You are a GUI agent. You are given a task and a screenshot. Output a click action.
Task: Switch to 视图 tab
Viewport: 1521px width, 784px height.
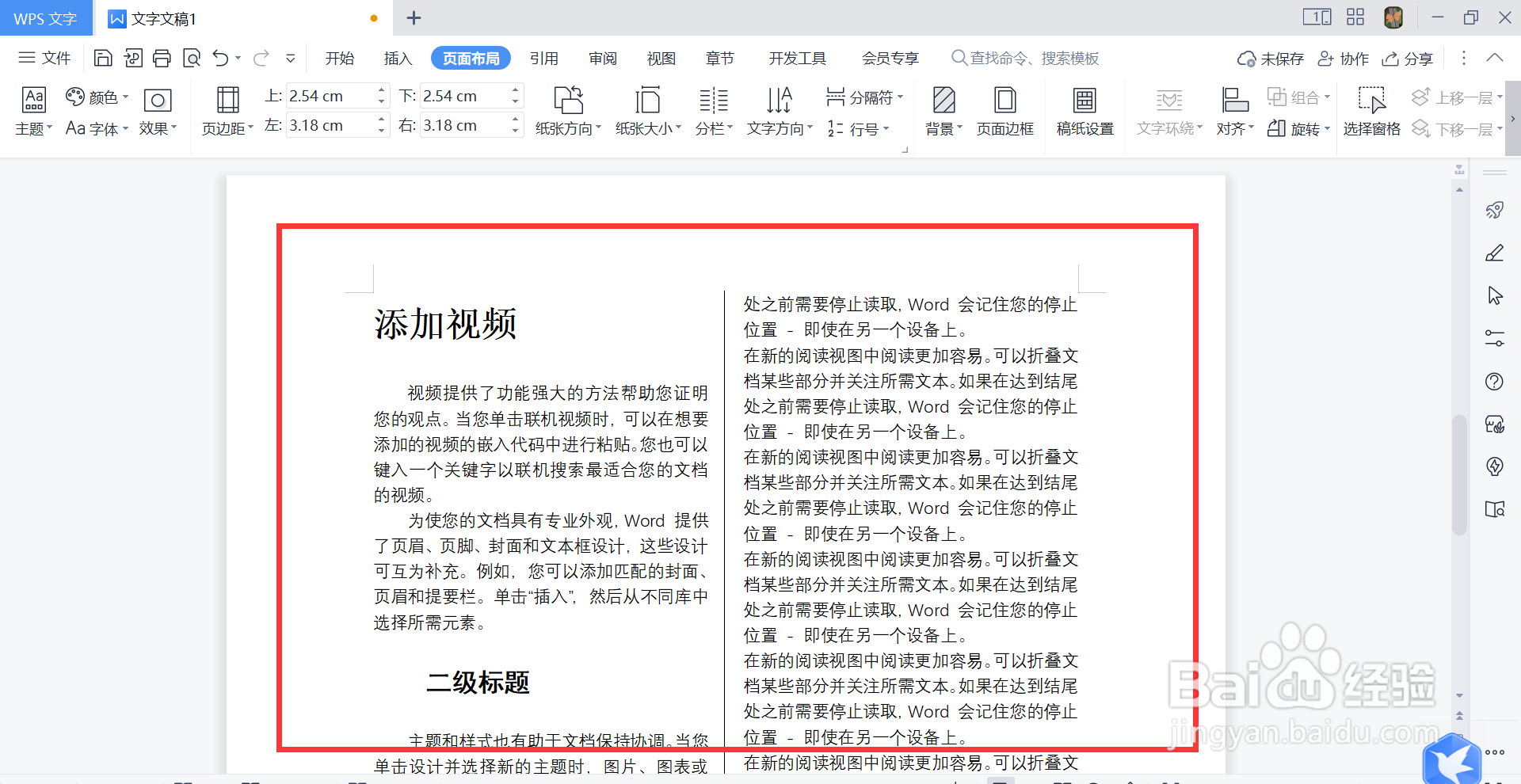(661, 58)
